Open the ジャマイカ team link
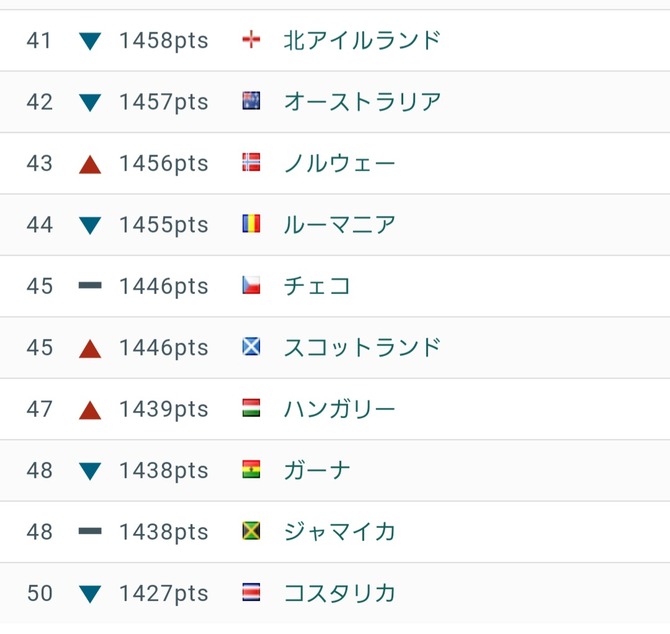670x634 pixels. click(340, 532)
